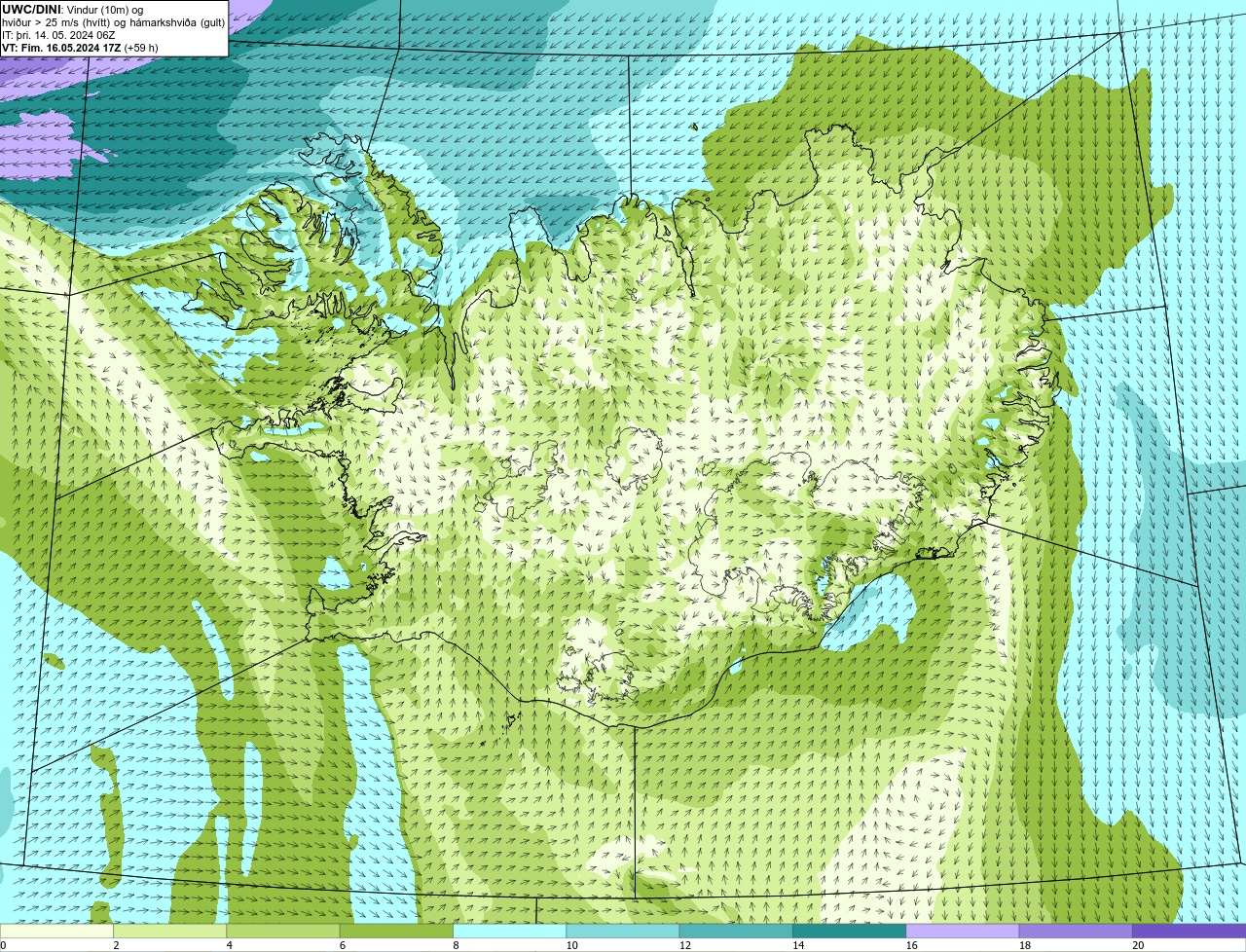Click the legend scale label "8"

pyautogui.click(x=456, y=945)
